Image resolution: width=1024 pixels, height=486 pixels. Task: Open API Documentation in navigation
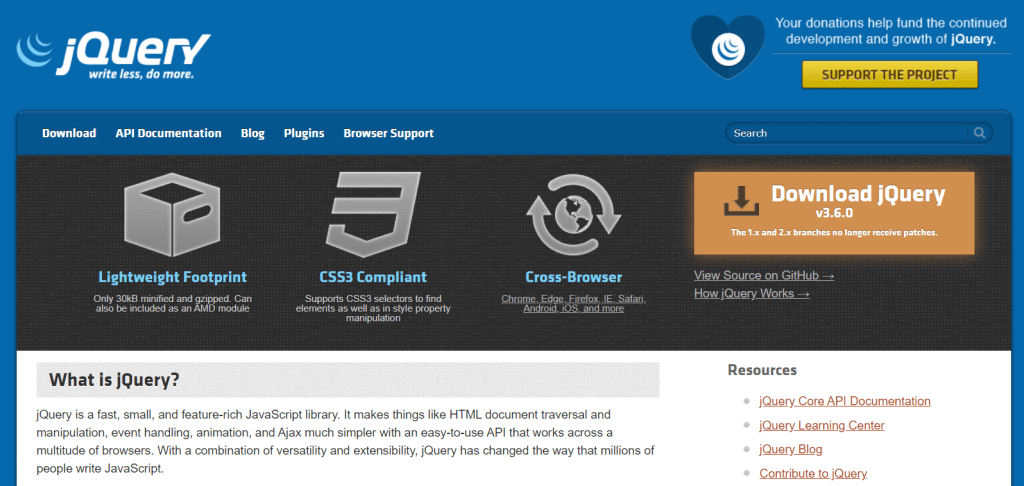pyautogui.click(x=168, y=133)
